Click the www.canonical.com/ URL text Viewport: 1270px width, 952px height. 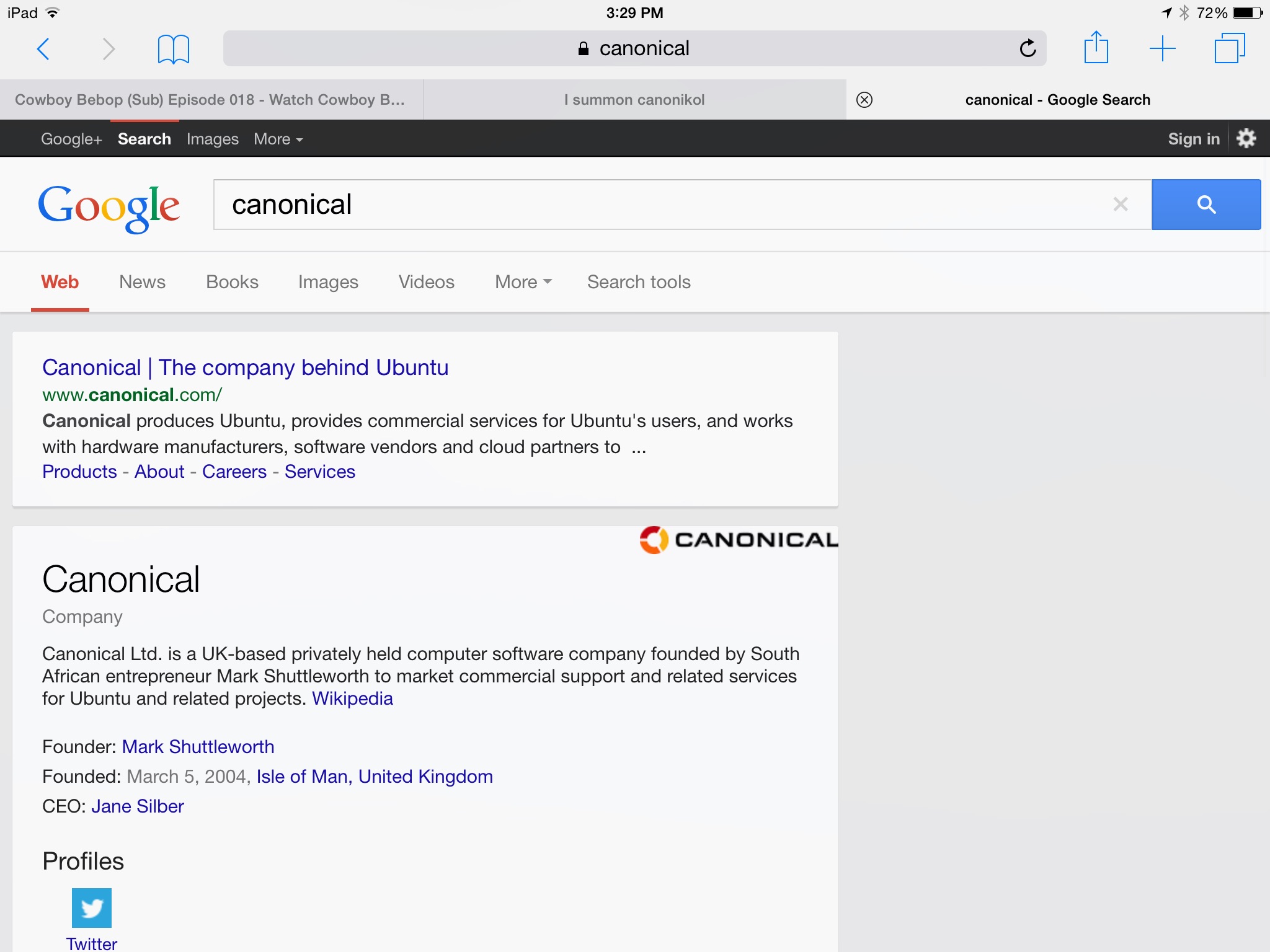pos(132,395)
